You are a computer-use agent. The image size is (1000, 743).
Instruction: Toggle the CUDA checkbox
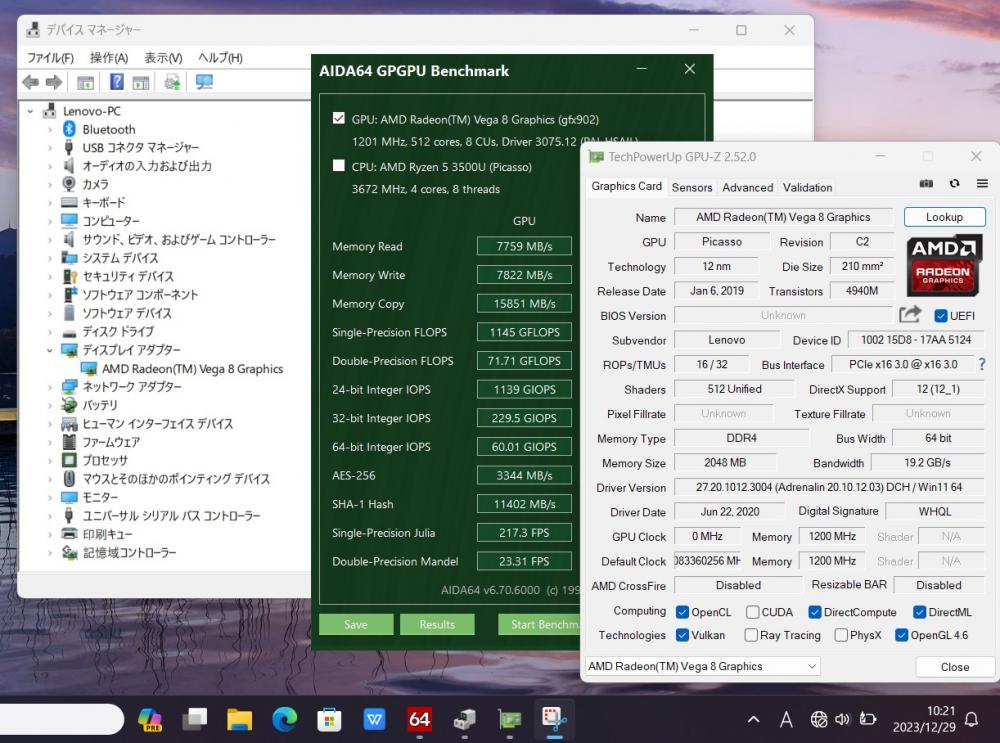[753, 612]
